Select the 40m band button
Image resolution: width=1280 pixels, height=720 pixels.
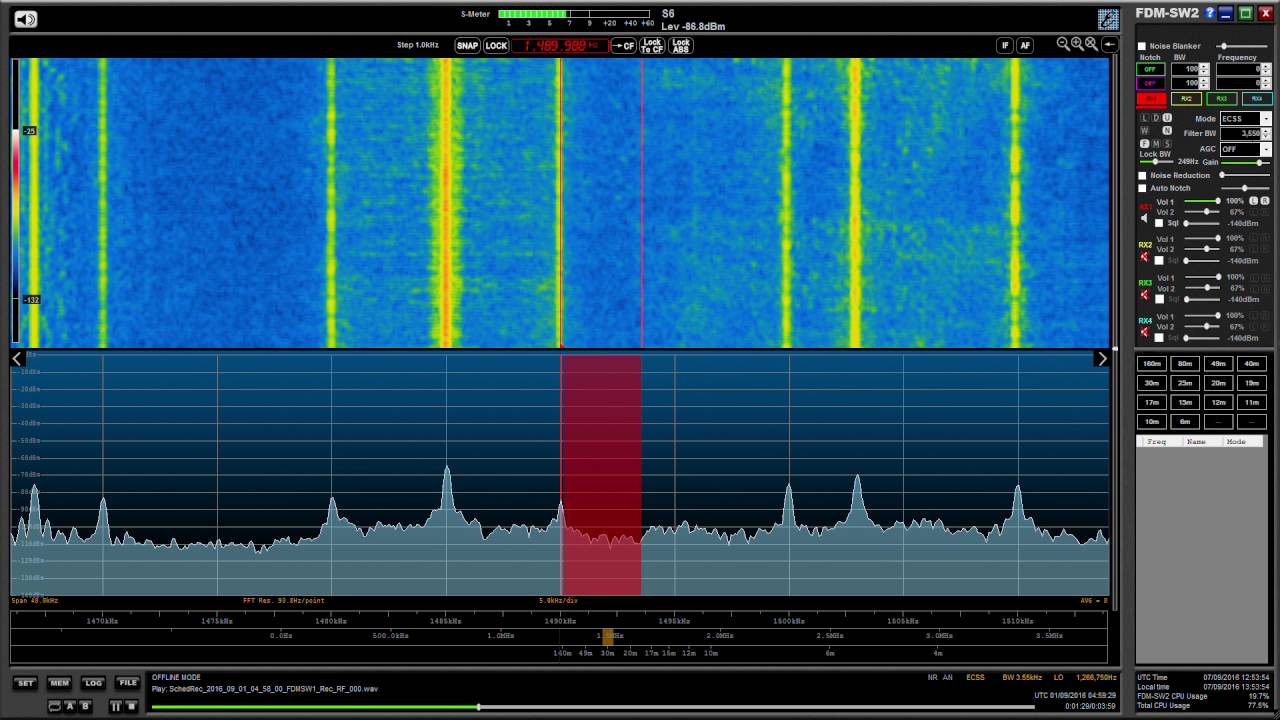(1252, 364)
